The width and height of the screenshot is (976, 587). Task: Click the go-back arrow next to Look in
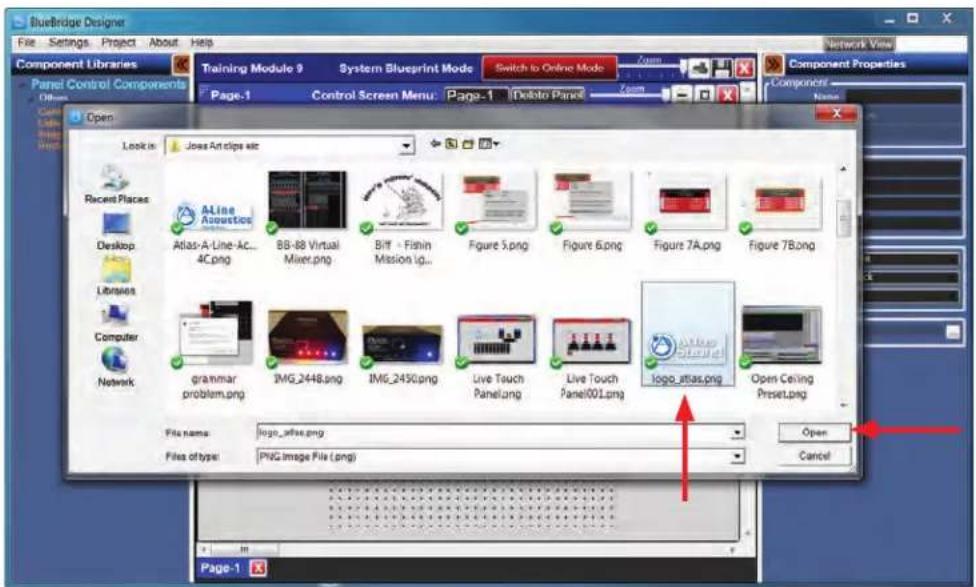[x=436, y=144]
